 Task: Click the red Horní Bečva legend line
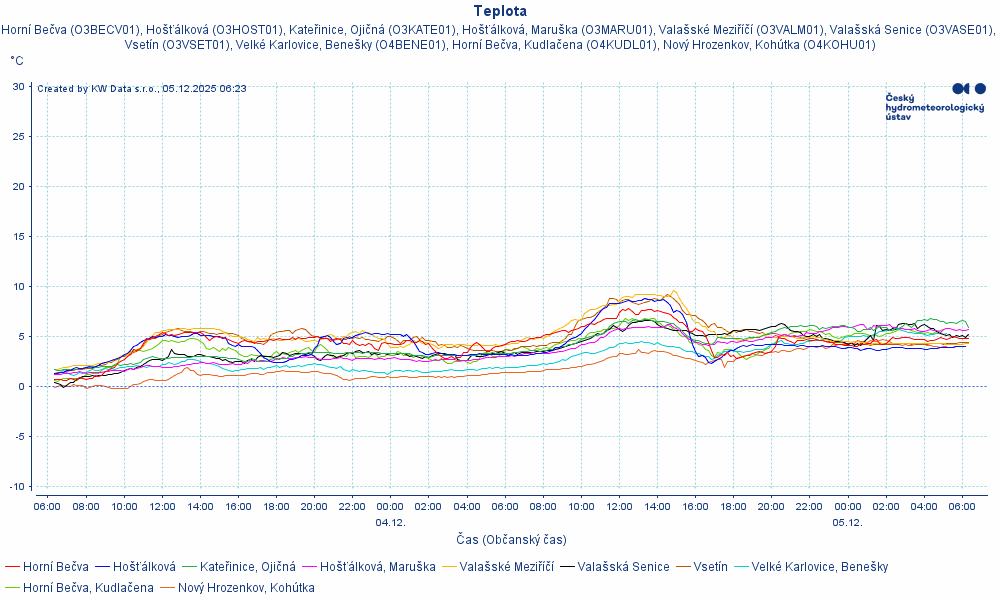13,568
